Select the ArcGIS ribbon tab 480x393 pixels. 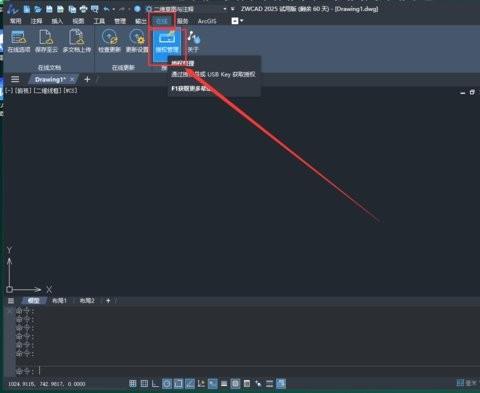pyautogui.click(x=207, y=21)
